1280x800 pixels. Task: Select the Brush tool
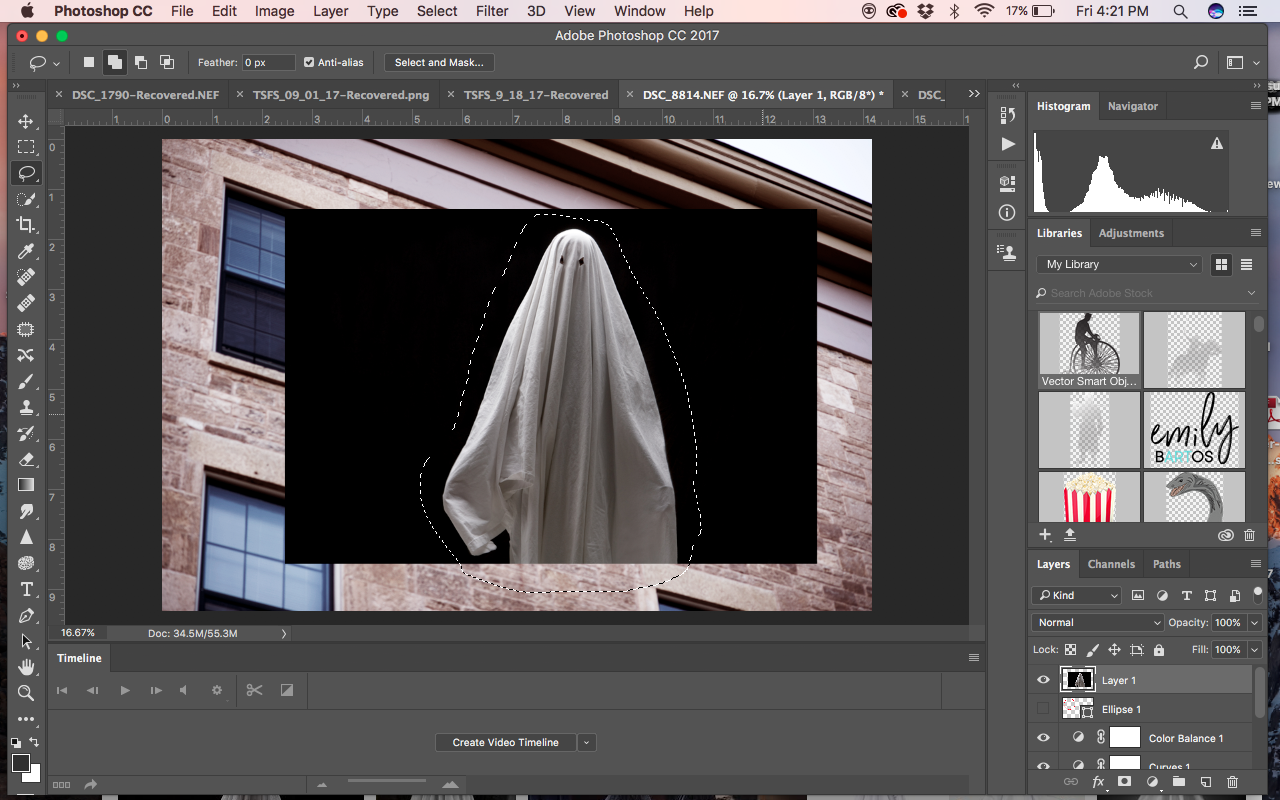(x=26, y=381)
